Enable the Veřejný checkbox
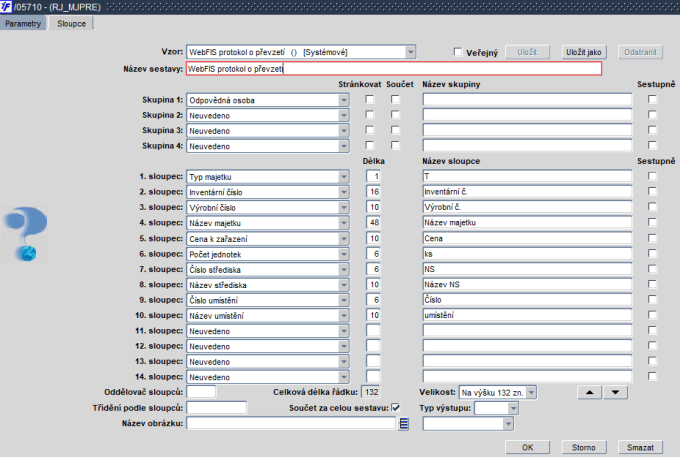 458,52
